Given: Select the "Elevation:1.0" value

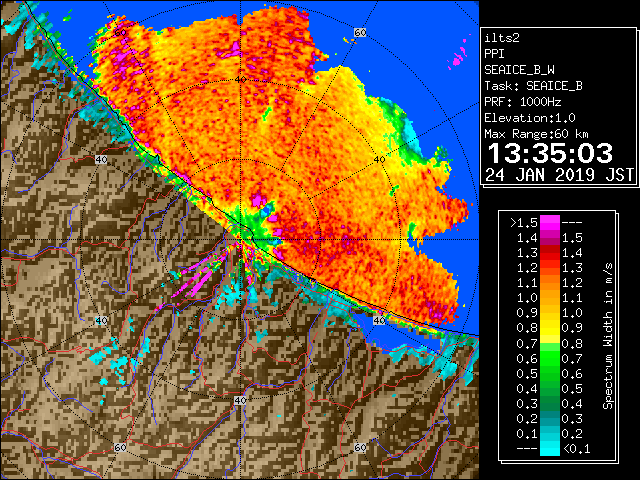Looking at the screenshot, I should click(x=529, y=118).
